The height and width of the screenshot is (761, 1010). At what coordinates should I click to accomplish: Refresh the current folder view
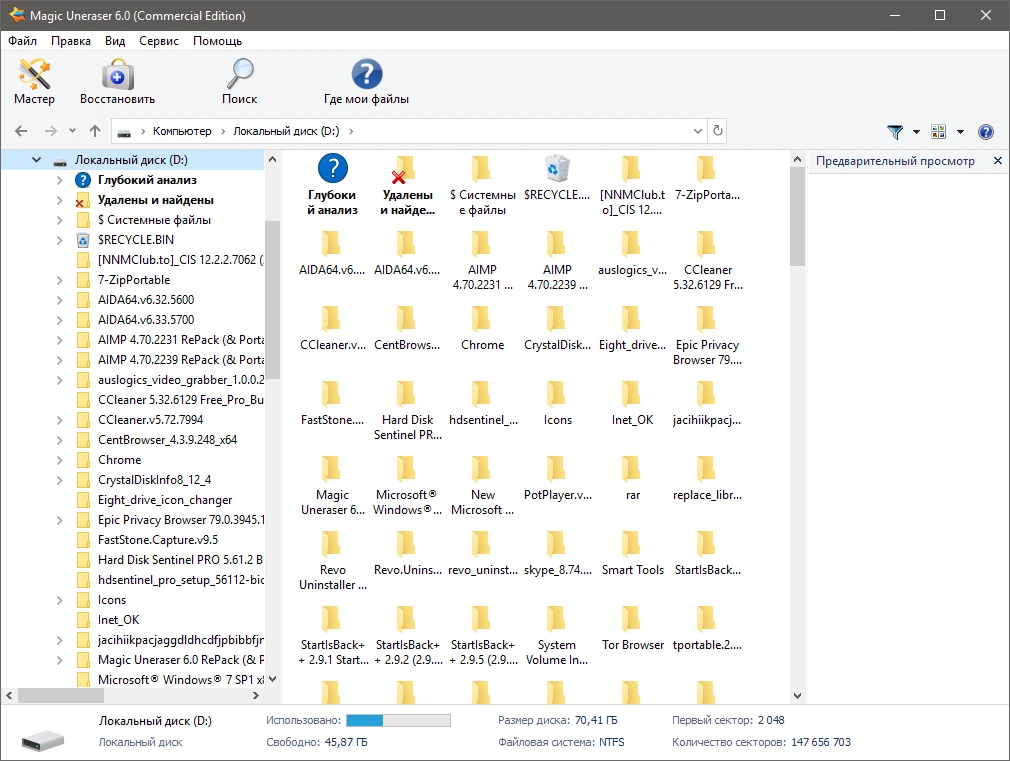718,131
